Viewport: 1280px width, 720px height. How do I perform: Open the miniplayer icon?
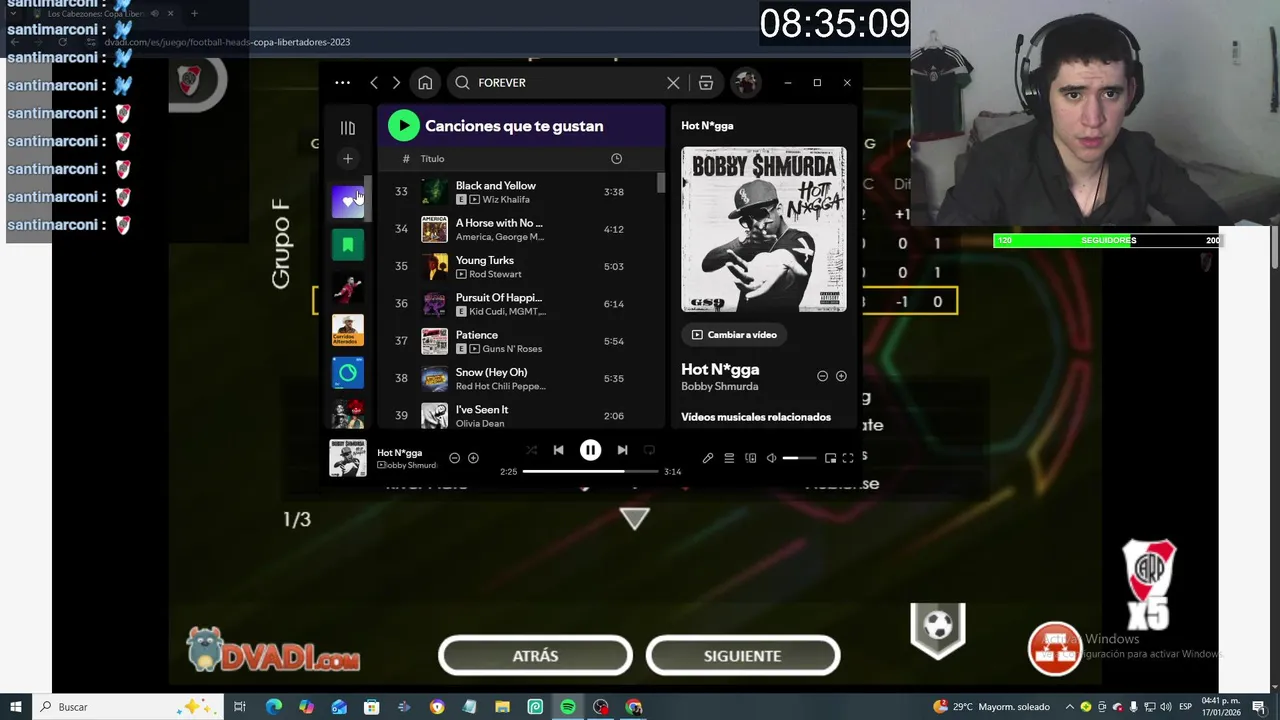(x=830, y=458)
